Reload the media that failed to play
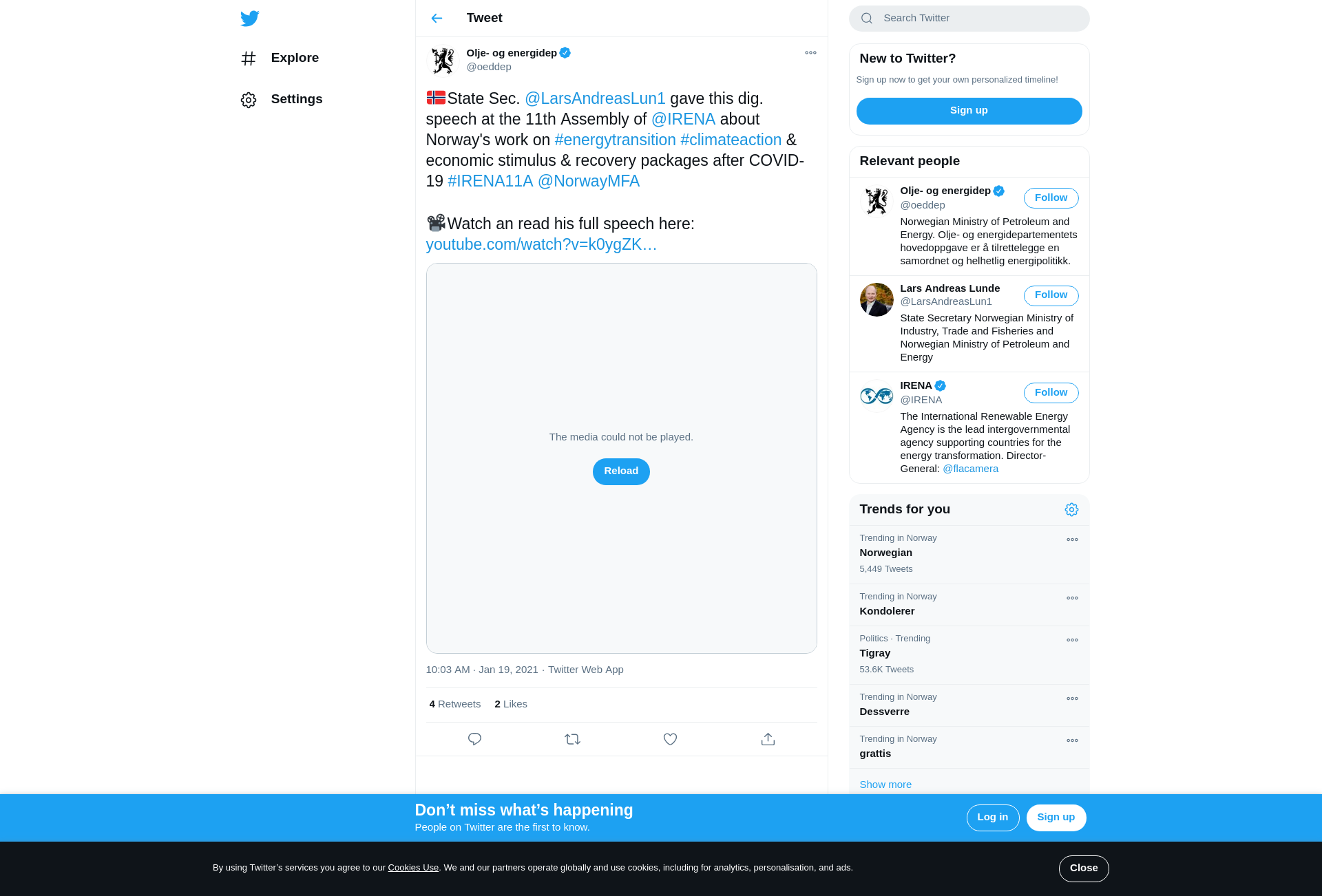 (621, 471)
